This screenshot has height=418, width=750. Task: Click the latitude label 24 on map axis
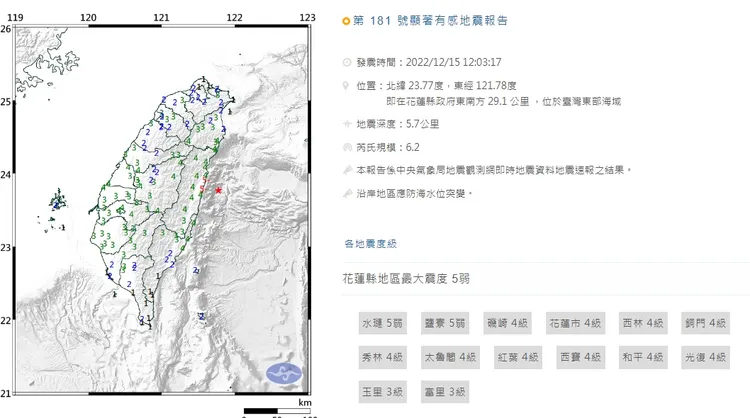[x=5, y=175]
